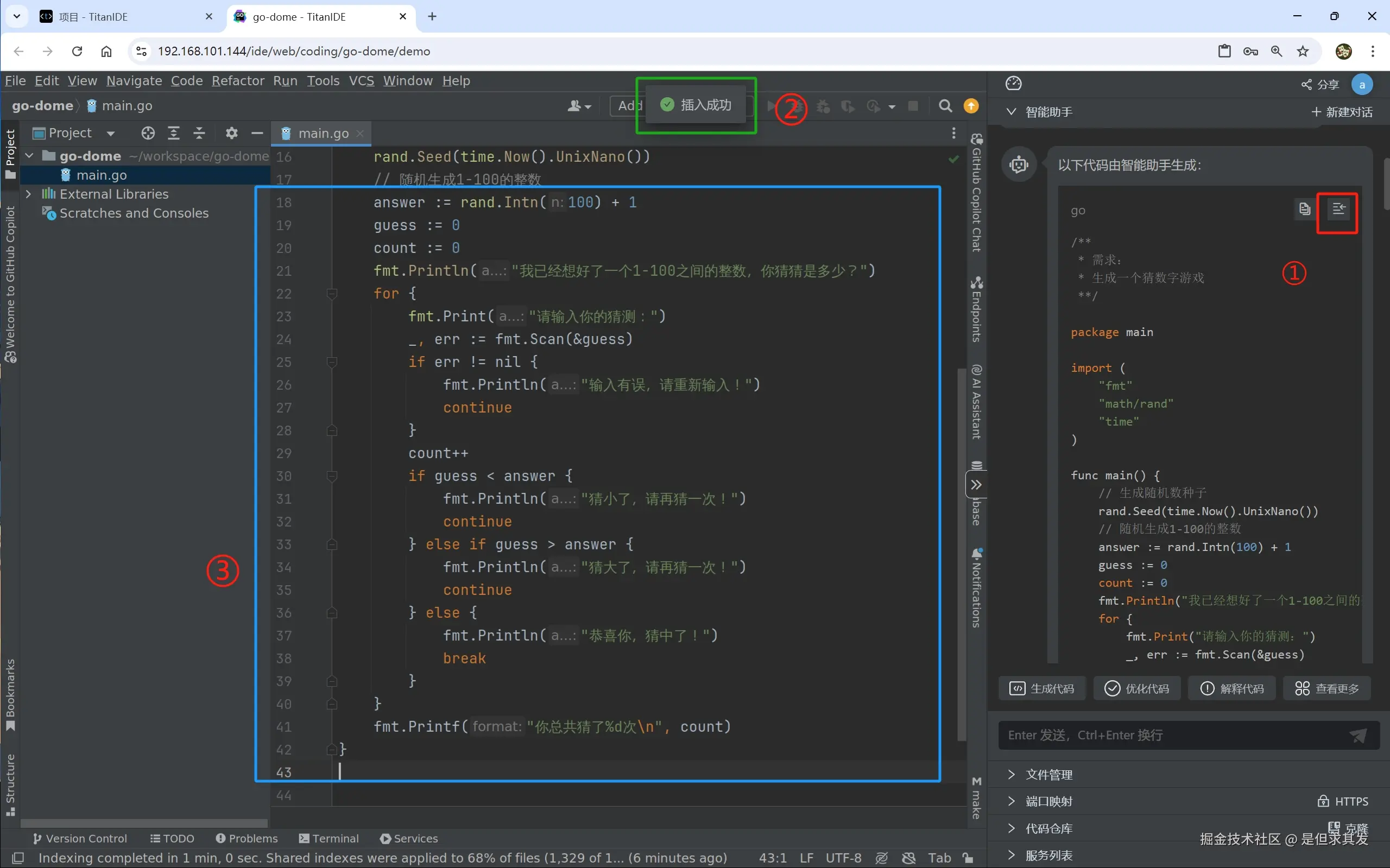Click the dashboard gauge icon top right
The image size is (1390, 868).
tap(1013, 84)
